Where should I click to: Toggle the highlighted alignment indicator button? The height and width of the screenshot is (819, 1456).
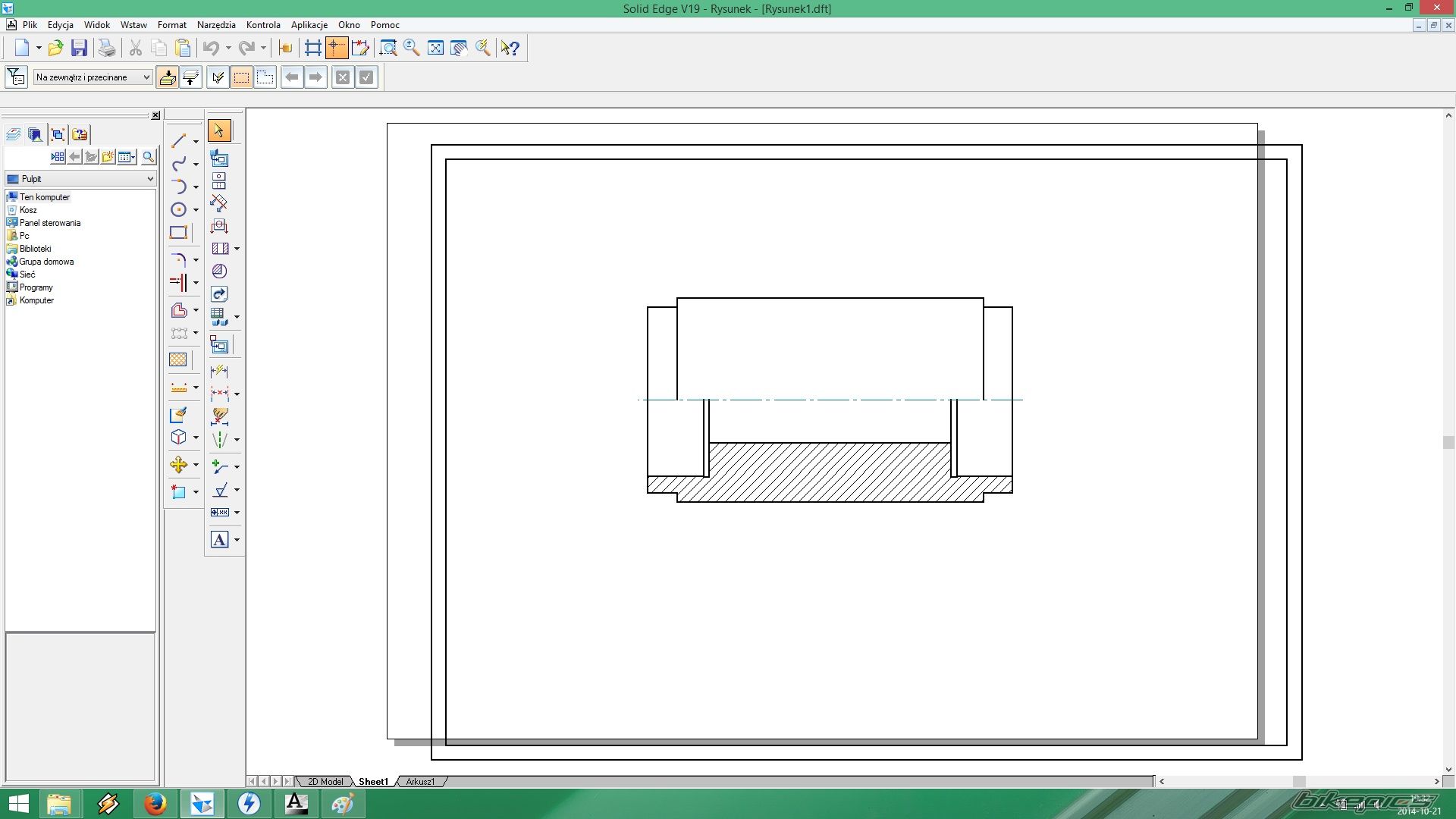click(337, 49)
